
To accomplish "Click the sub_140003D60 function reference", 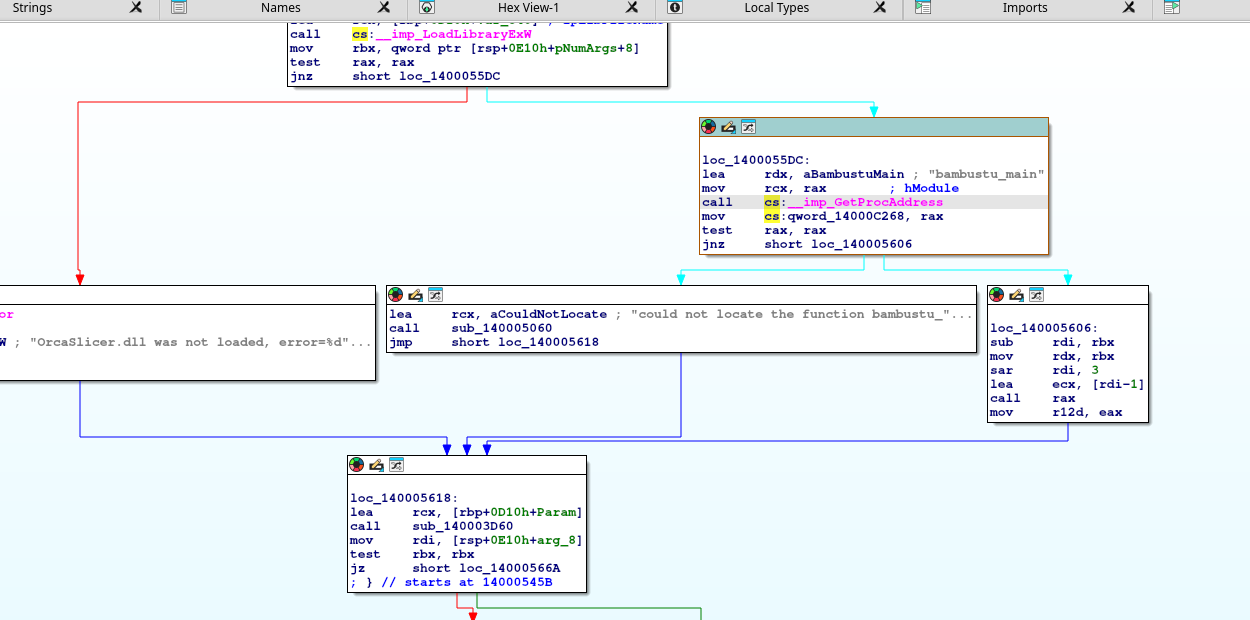I will point(462,526).
